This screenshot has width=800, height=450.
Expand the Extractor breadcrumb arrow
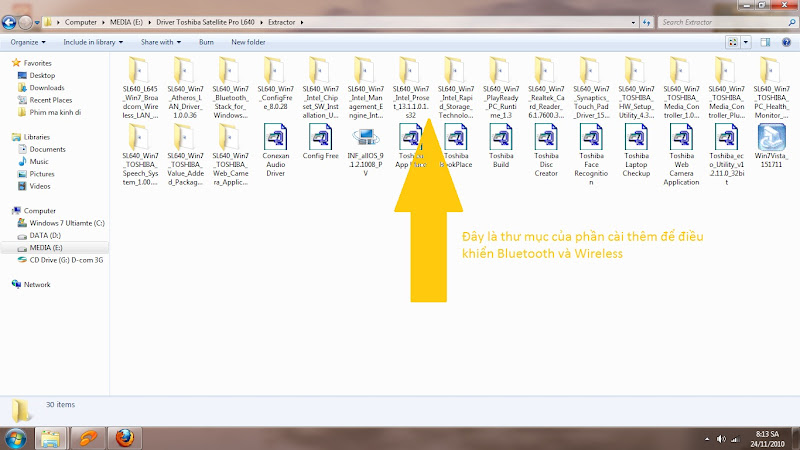pos(302,22)
